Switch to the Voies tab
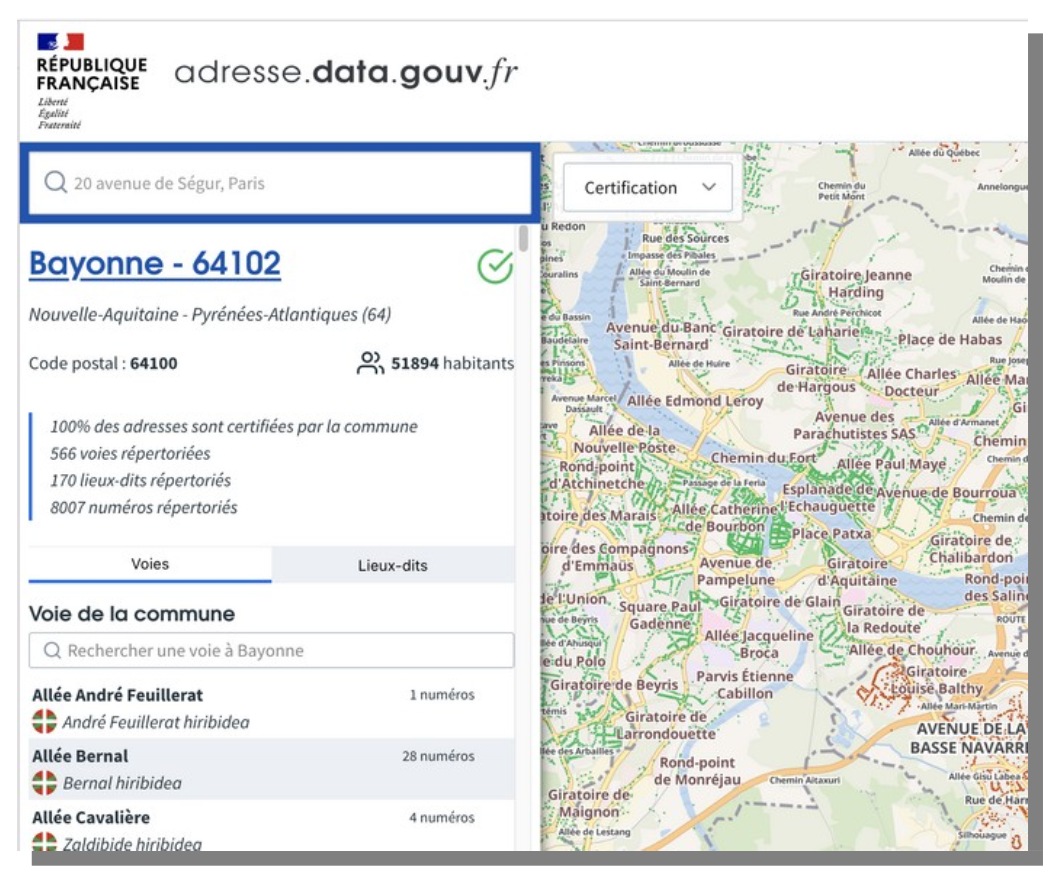 coord(150,564)
